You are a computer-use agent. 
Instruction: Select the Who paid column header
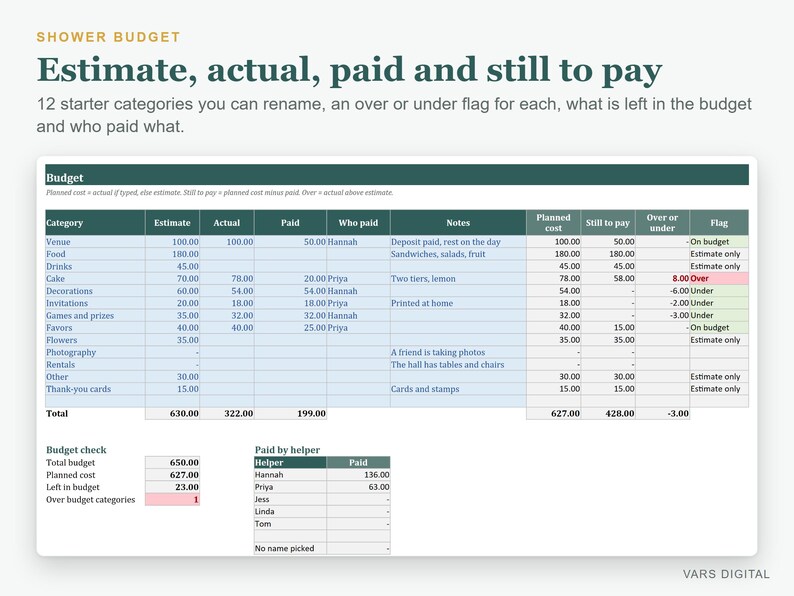(359, 223)
